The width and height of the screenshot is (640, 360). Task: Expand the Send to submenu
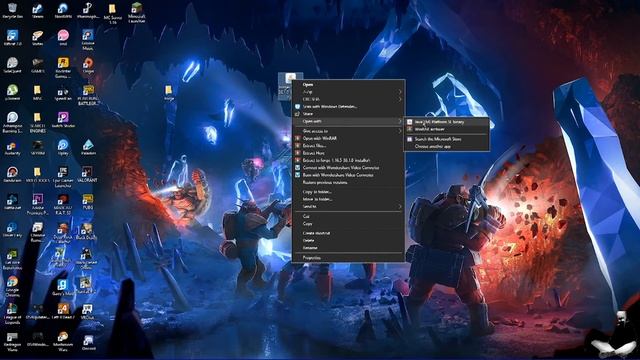[349, 207]
